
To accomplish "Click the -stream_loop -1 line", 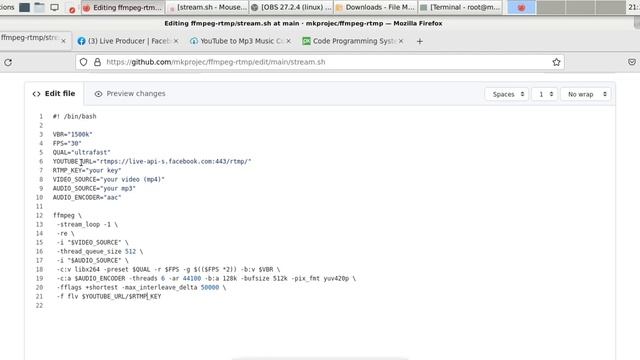I will click(87, 224).
